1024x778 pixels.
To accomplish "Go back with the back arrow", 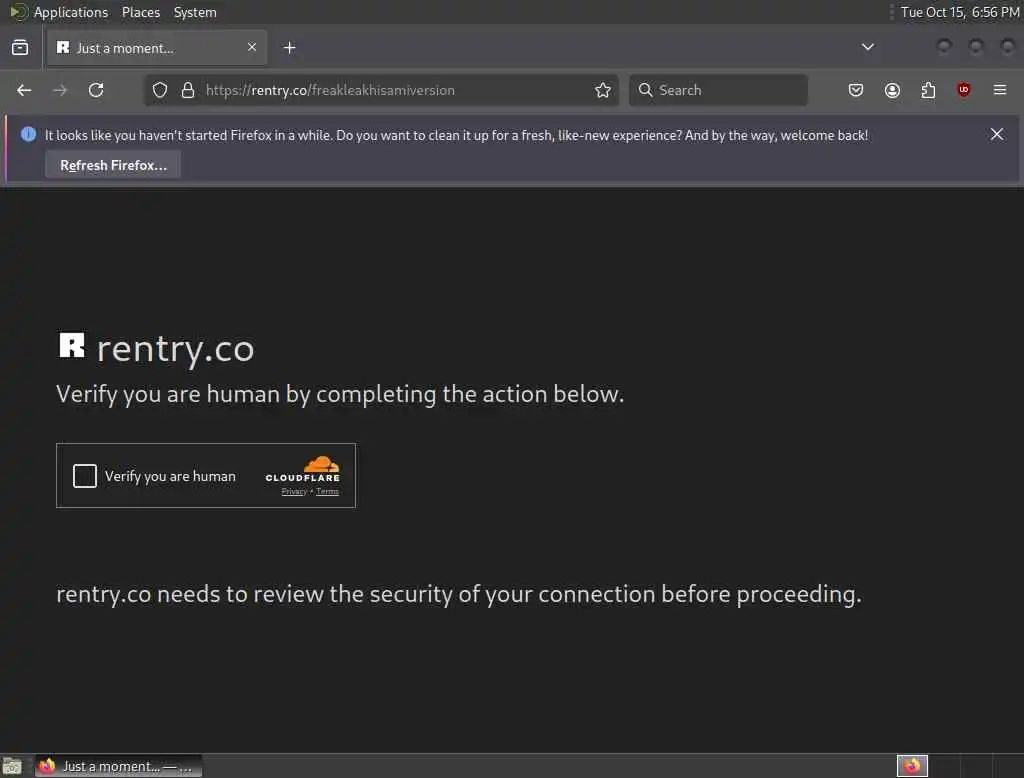I will point(24,90).
